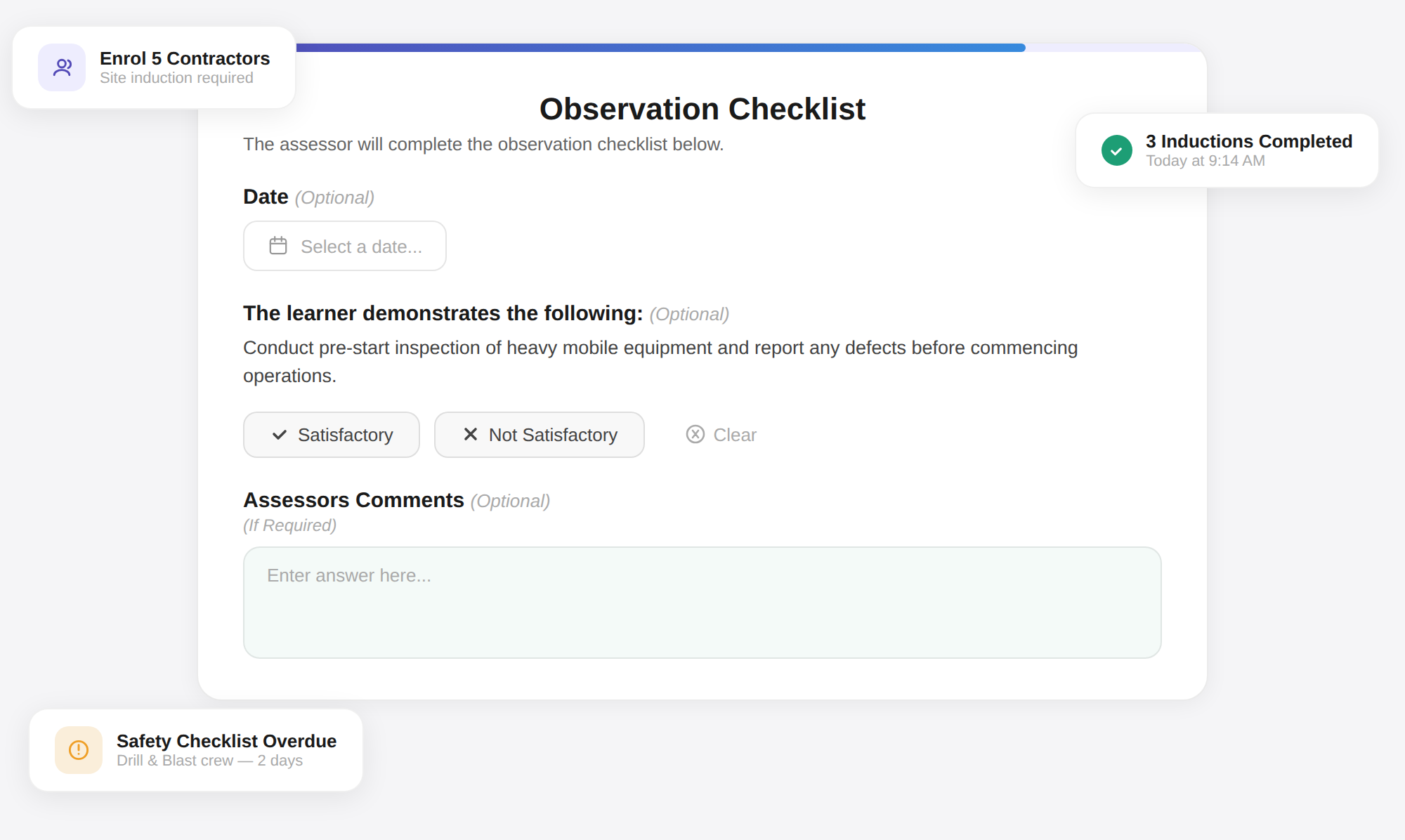The width and height of the screenshot is (1405, 840).
Task: Click the Observation Checklist heading
Action: pos(702,109)
